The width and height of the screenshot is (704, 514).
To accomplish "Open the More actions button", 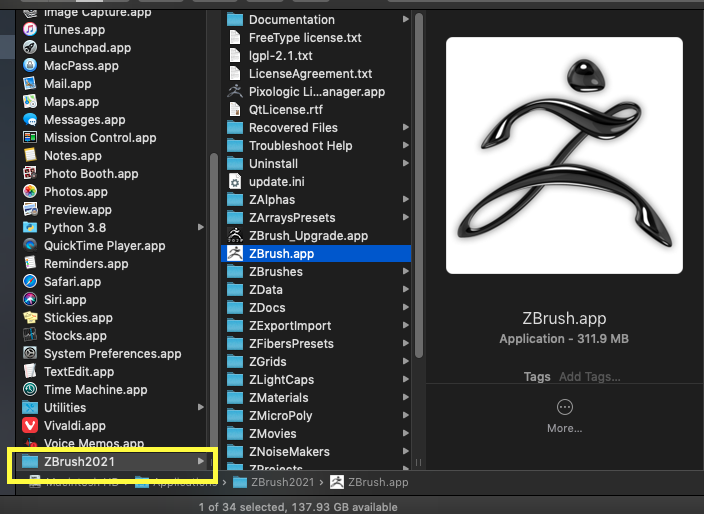I will point(564,407).
